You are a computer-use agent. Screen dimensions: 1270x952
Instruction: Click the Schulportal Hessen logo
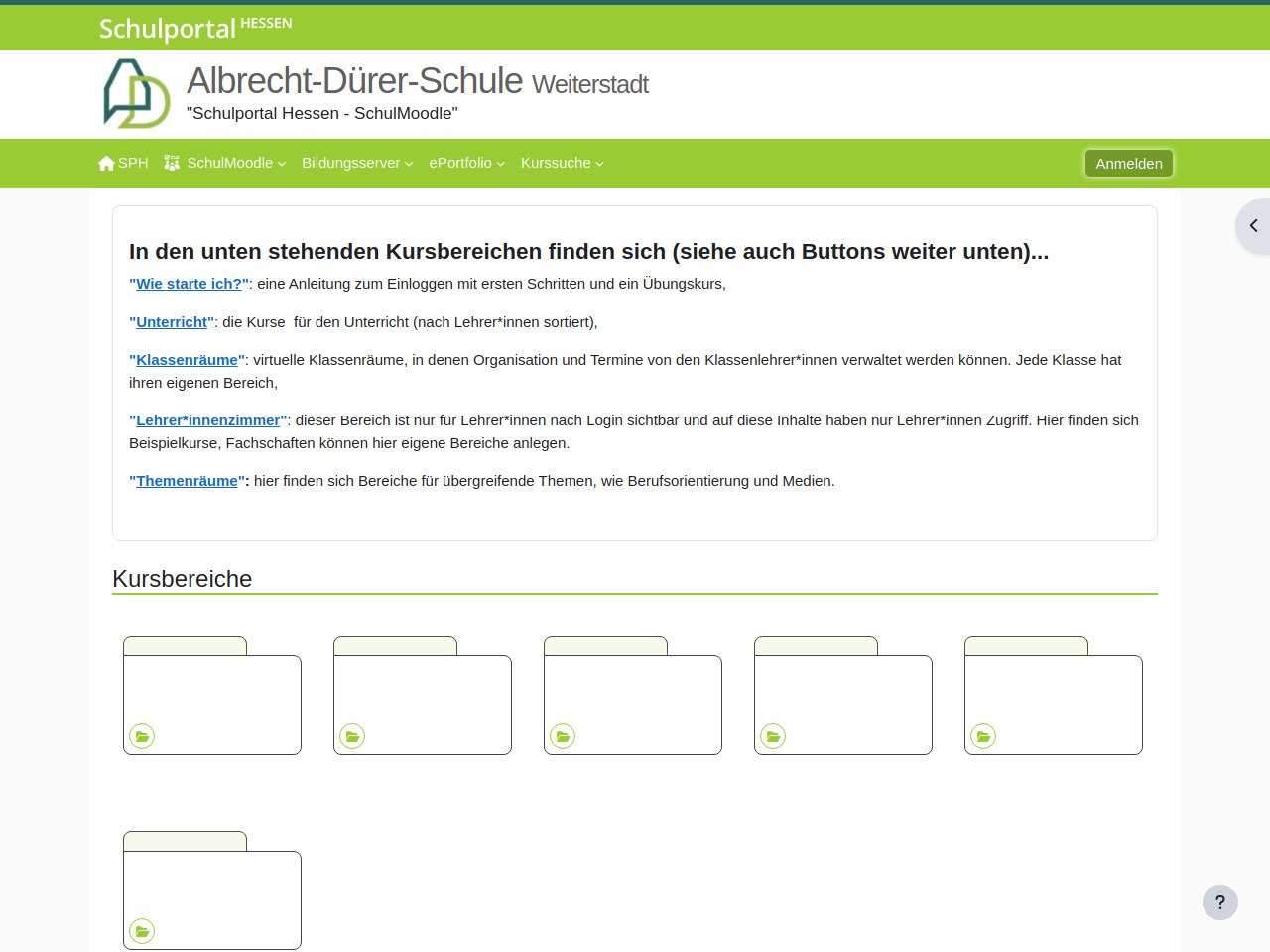[x=195, y=28]
